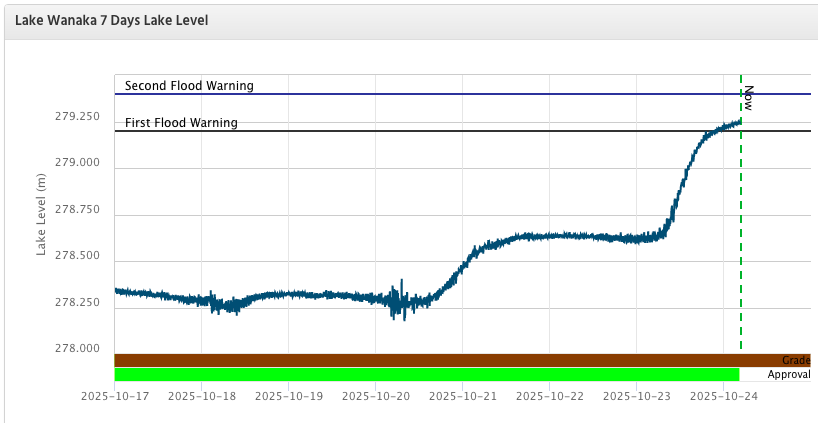Select the 2025-10-17 date on the x-axis

click(113, 396)
